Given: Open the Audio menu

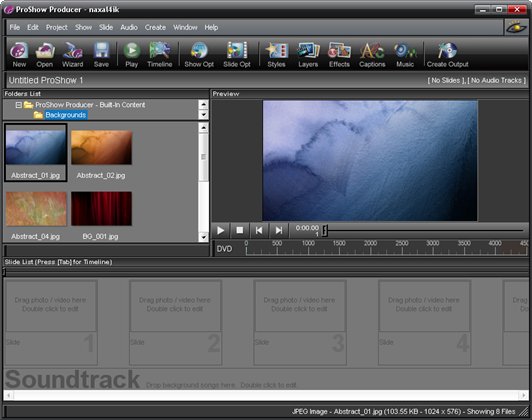Looking at the screenshot, I should click(x=129, y=27).
